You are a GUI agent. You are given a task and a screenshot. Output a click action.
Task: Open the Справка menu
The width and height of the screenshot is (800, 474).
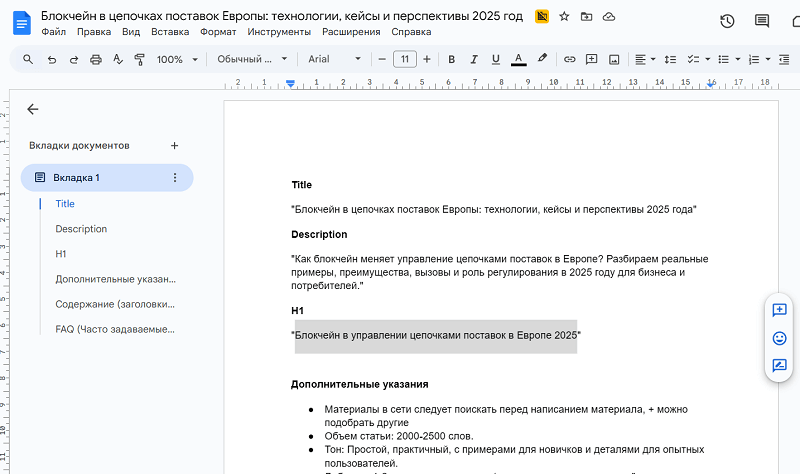411,32
